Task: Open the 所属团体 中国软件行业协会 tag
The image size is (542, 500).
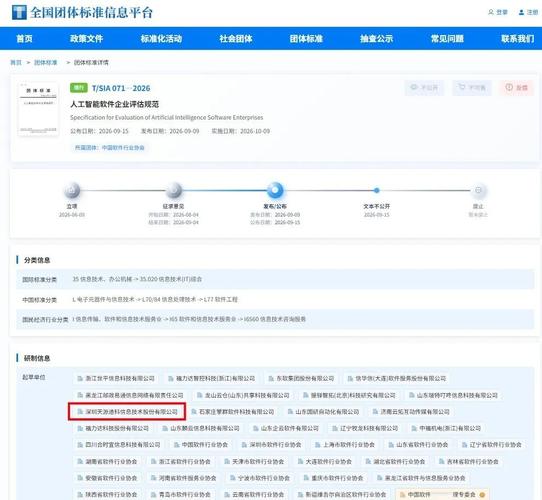Action: (110, 148)
